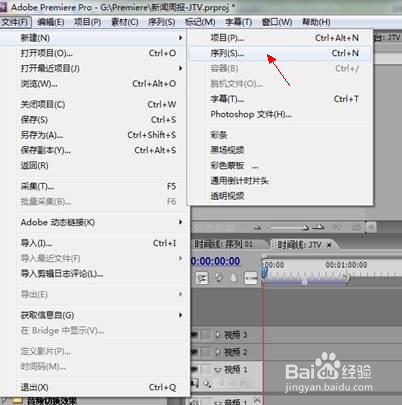Open the 获取信息自(G) submenu arrow
This screenshot has height=405, width=402.
(x=180, y=315)
